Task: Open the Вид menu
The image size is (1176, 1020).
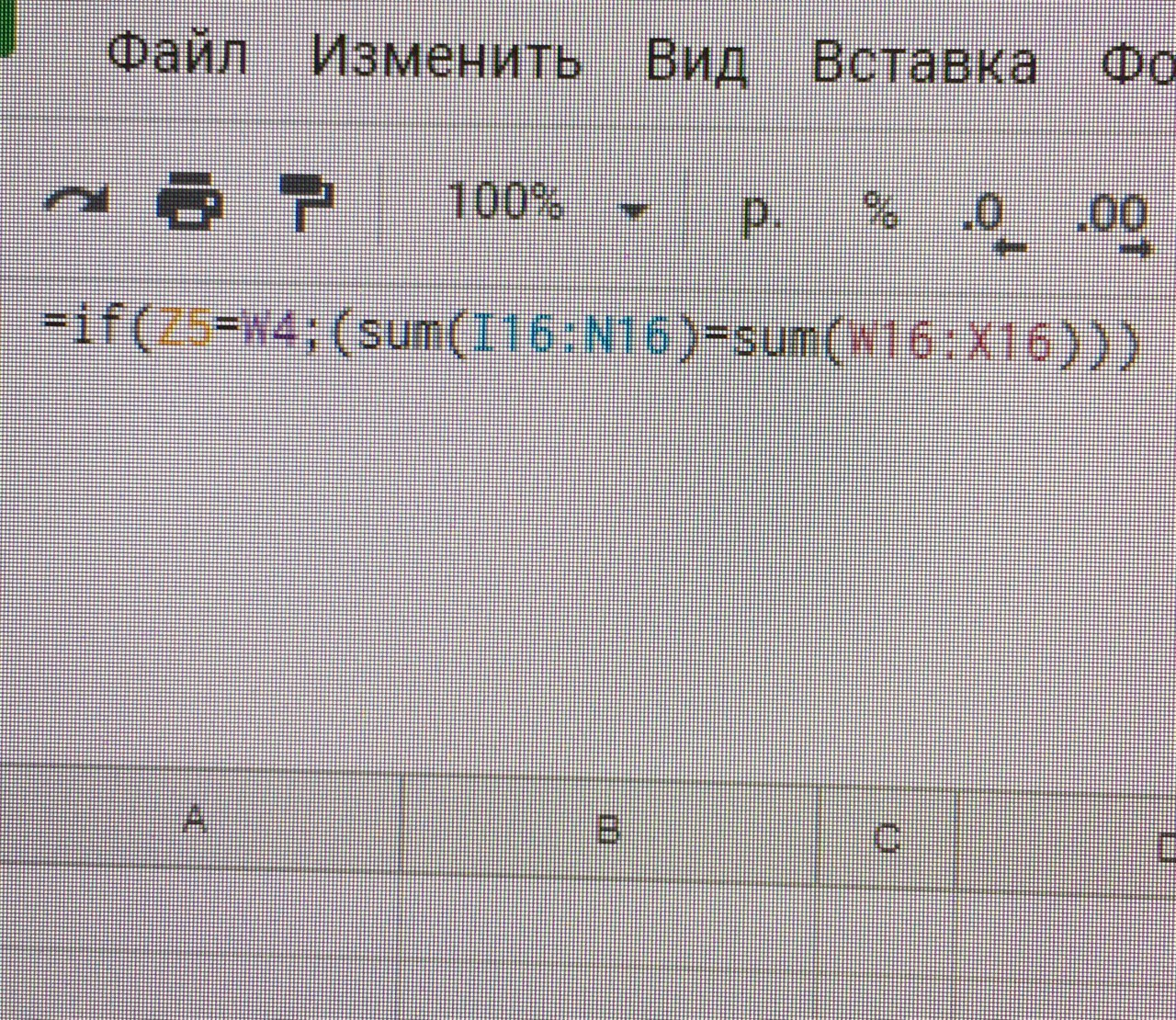Action: coord(696,62)
